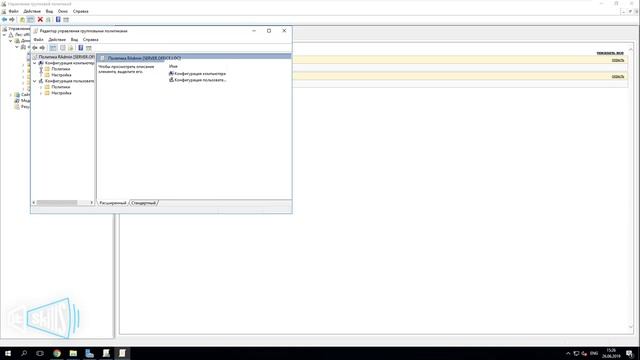Collapse Конфигурация компьютера node in editor tree
Screen dimensions: 640x360
(x=35, y=63)
